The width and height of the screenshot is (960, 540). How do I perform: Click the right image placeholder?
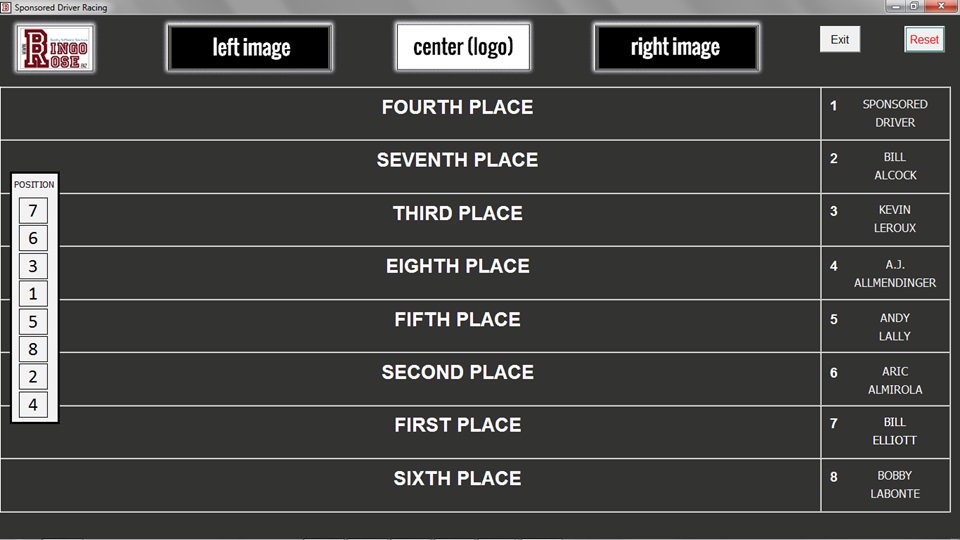point(675,47)
